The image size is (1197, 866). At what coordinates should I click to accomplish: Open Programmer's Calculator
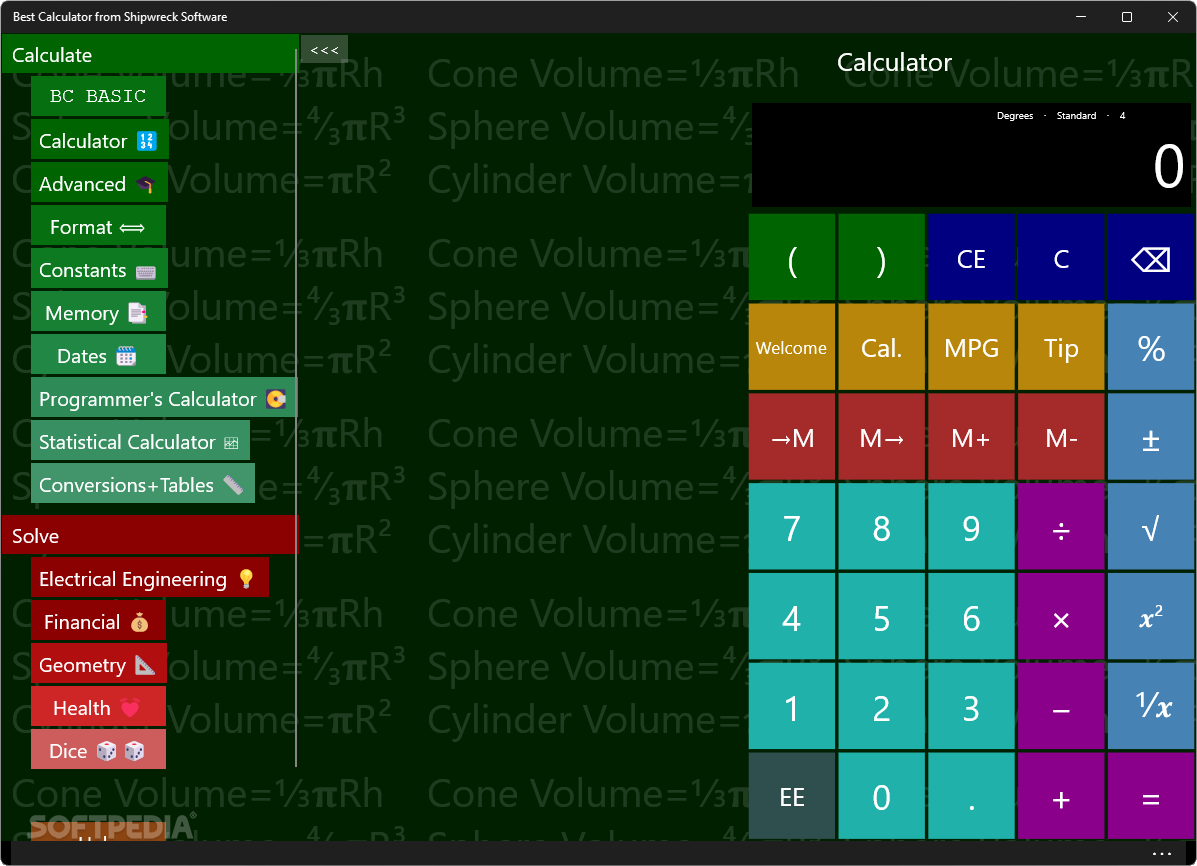(x=163, y=399)
